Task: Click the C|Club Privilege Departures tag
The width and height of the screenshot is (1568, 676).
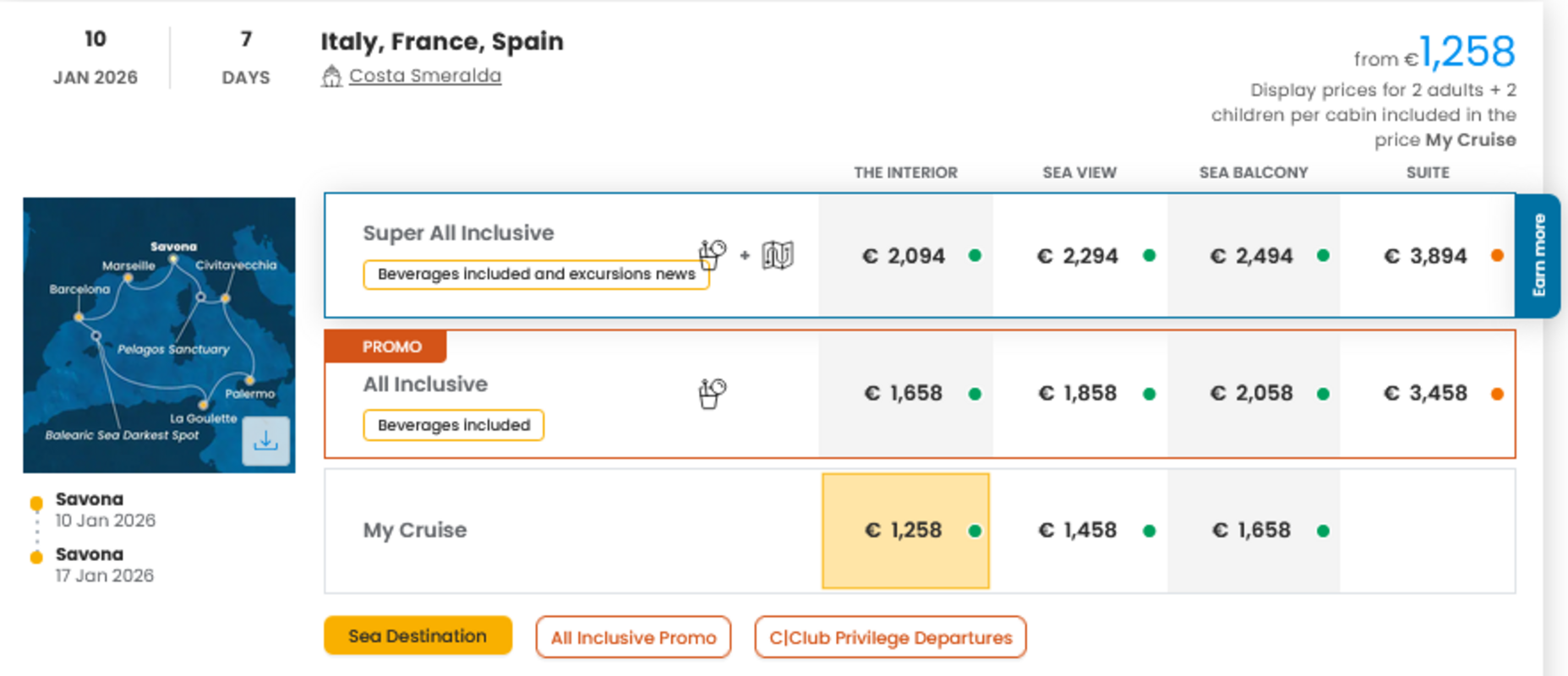Action: 890,638
